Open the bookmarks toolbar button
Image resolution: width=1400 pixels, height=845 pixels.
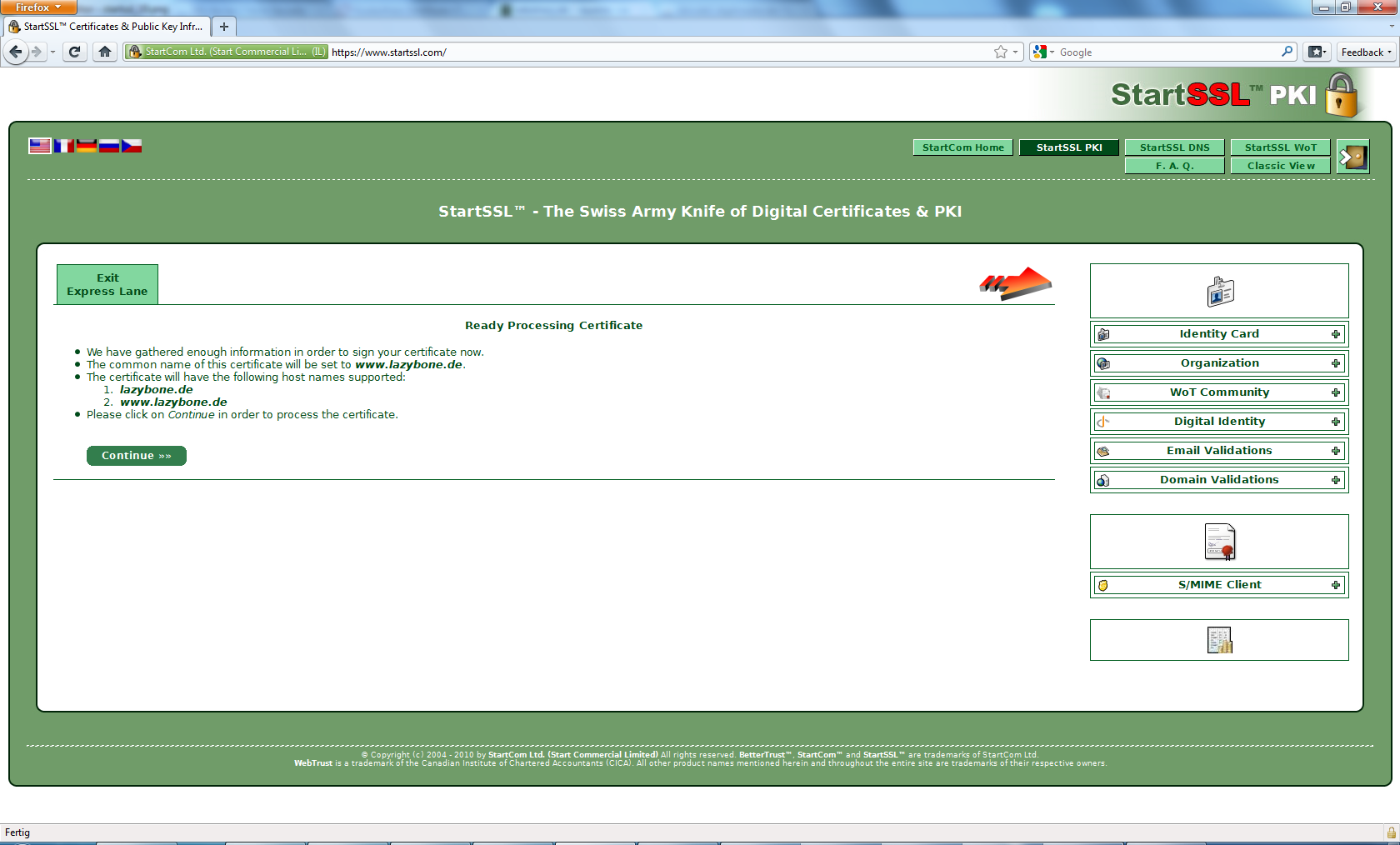pyautogui.click(x=1317, y=52)
